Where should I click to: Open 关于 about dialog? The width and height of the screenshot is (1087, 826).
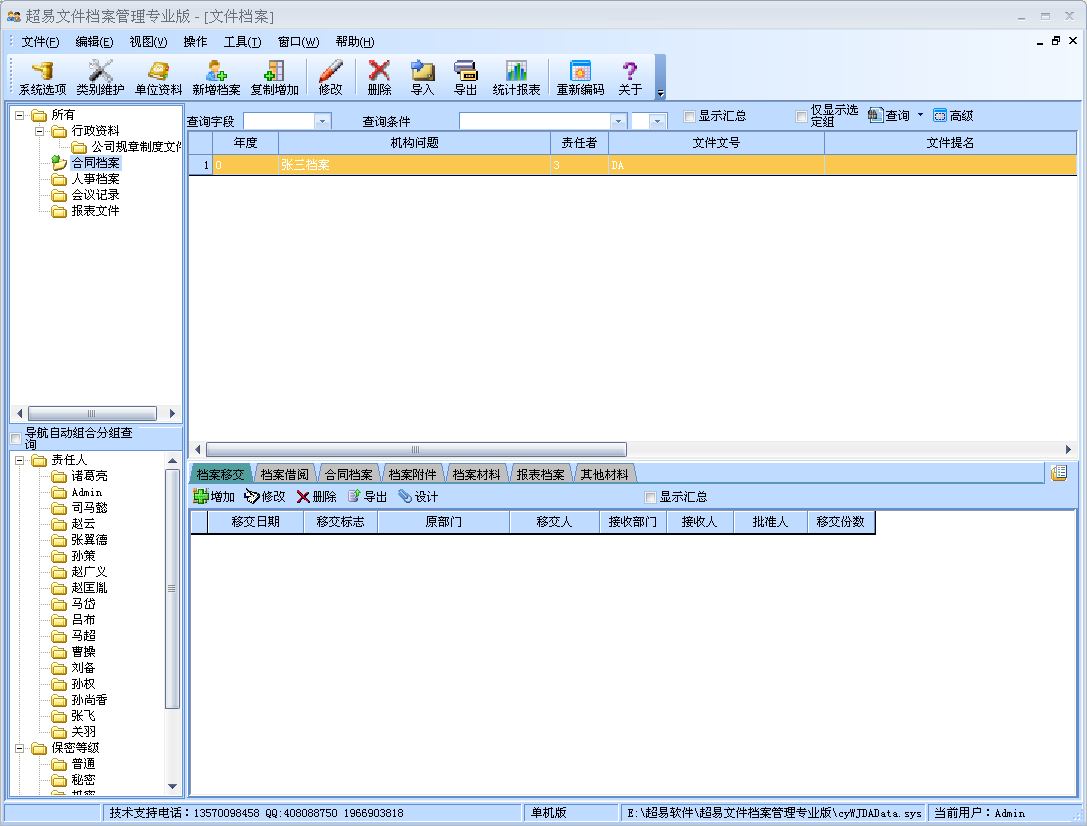(x=630, y=78)
